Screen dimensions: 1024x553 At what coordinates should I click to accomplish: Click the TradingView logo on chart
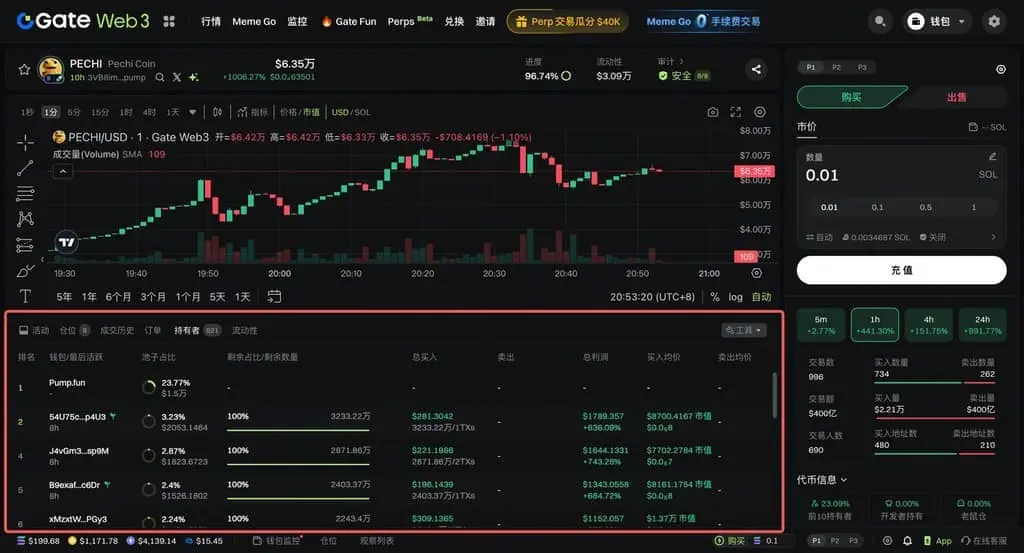click(x=67, y=242)
